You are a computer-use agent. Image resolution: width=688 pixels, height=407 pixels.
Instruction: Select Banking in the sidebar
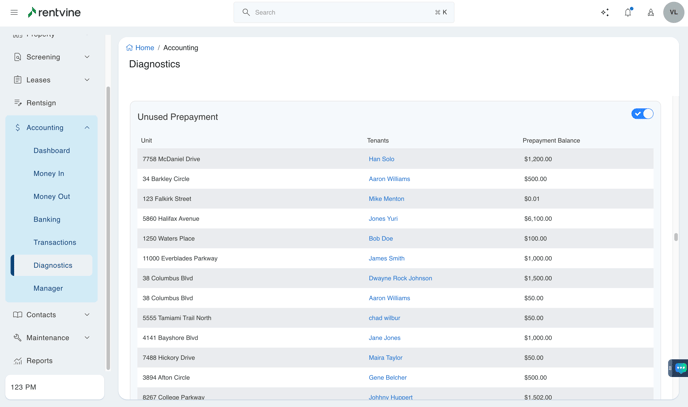coord(47,220)
